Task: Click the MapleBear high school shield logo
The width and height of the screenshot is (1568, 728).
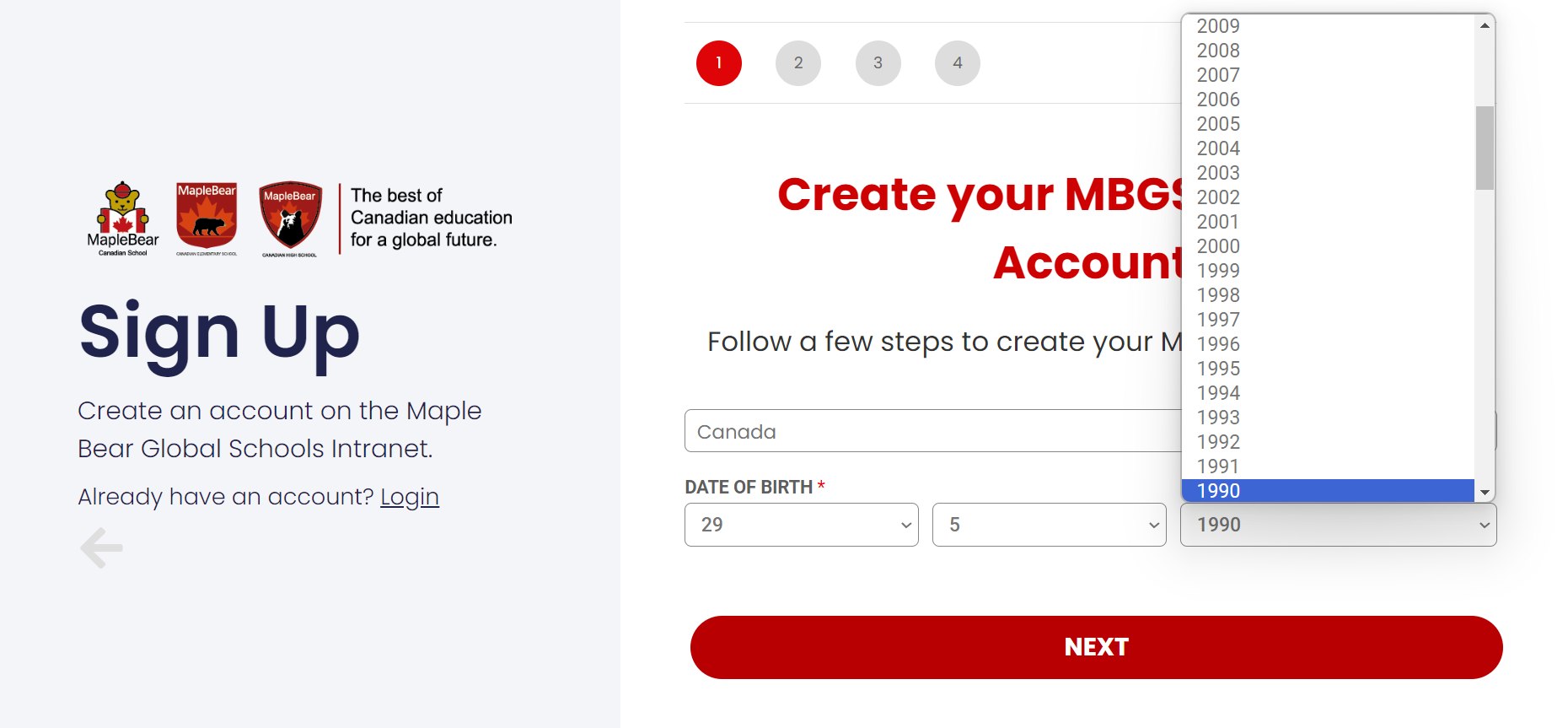Action: point(290,218)
